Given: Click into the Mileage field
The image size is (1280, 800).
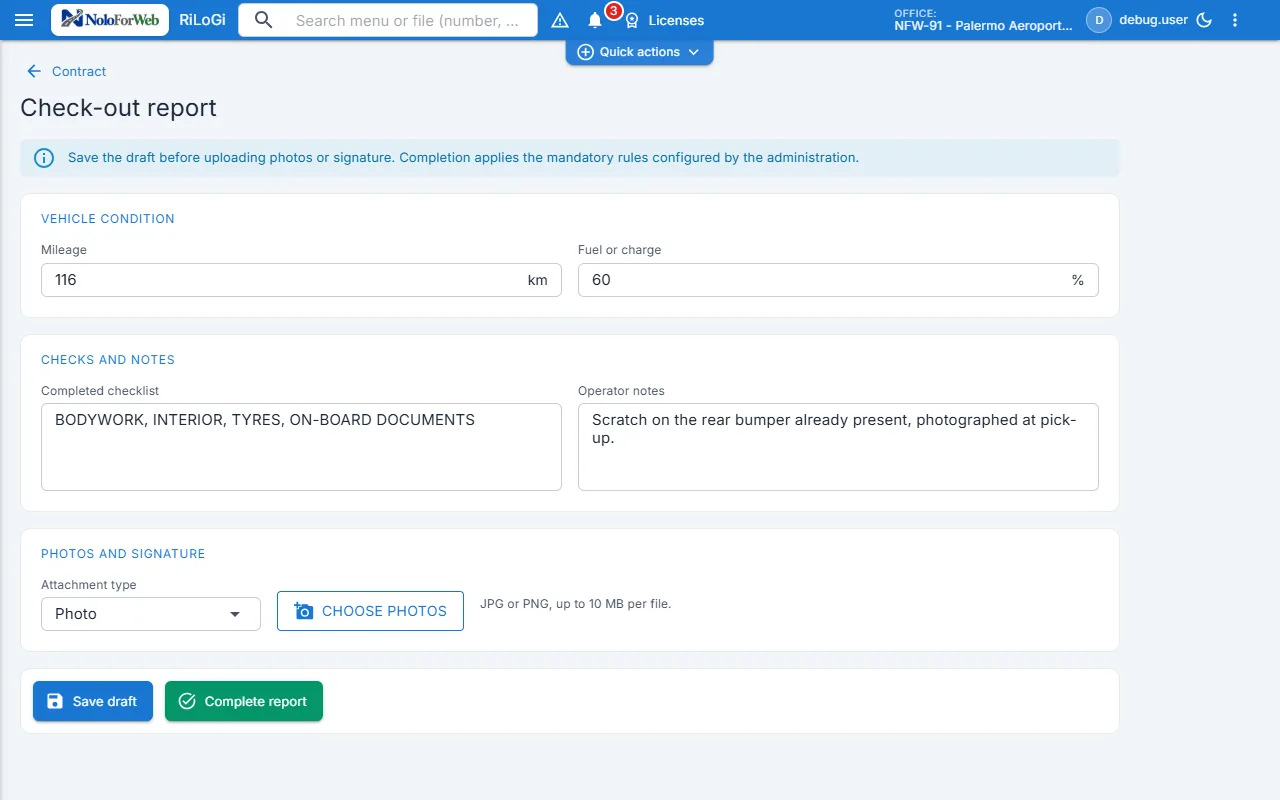Looking at the screenshot, I should coord(301,280).
